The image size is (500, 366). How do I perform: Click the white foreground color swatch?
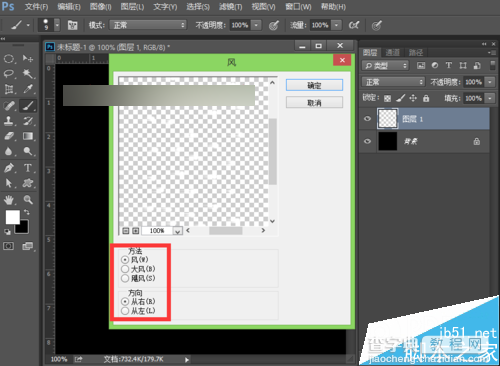pyautogui.click(x=12, y=217)
